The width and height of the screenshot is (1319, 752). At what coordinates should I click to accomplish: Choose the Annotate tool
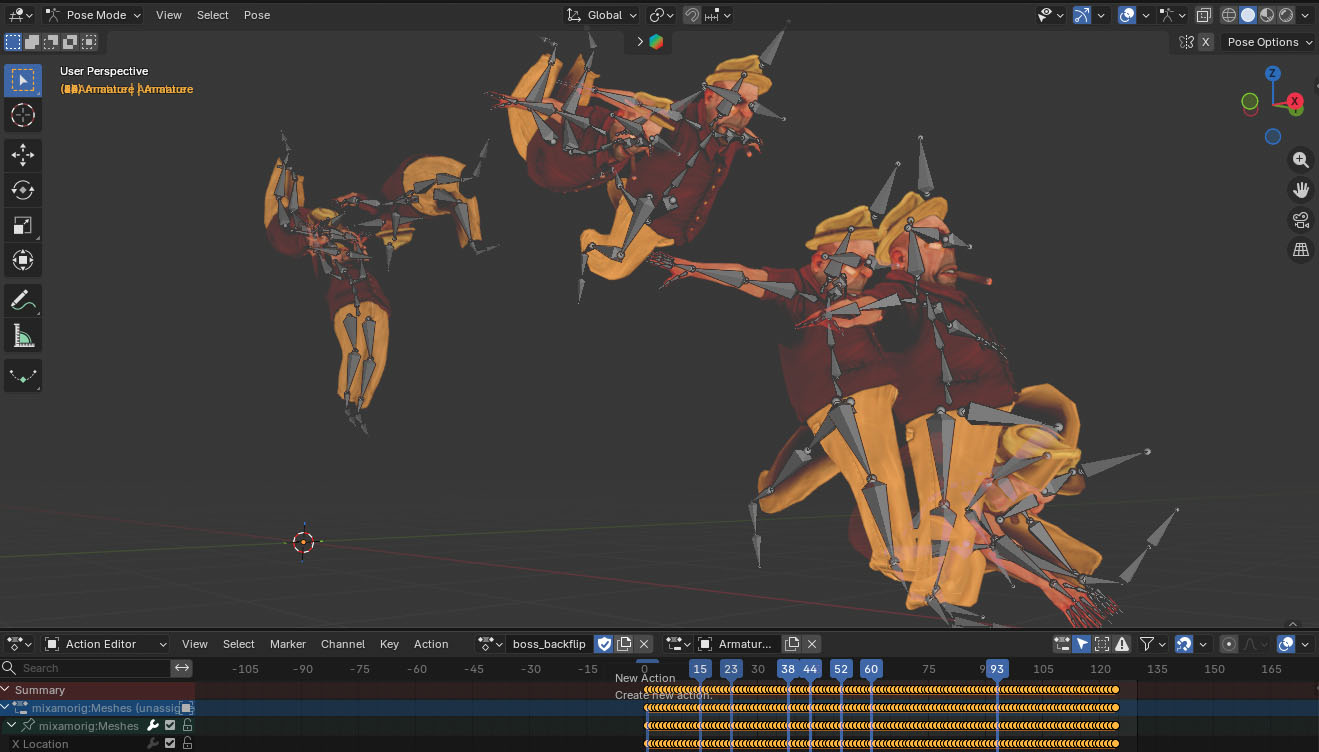(x=23, y=300)
